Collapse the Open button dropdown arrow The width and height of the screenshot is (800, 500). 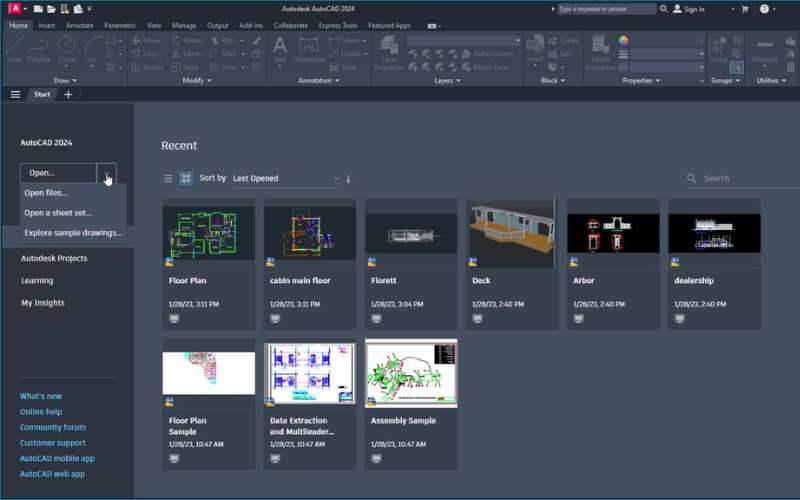(106, 173)
